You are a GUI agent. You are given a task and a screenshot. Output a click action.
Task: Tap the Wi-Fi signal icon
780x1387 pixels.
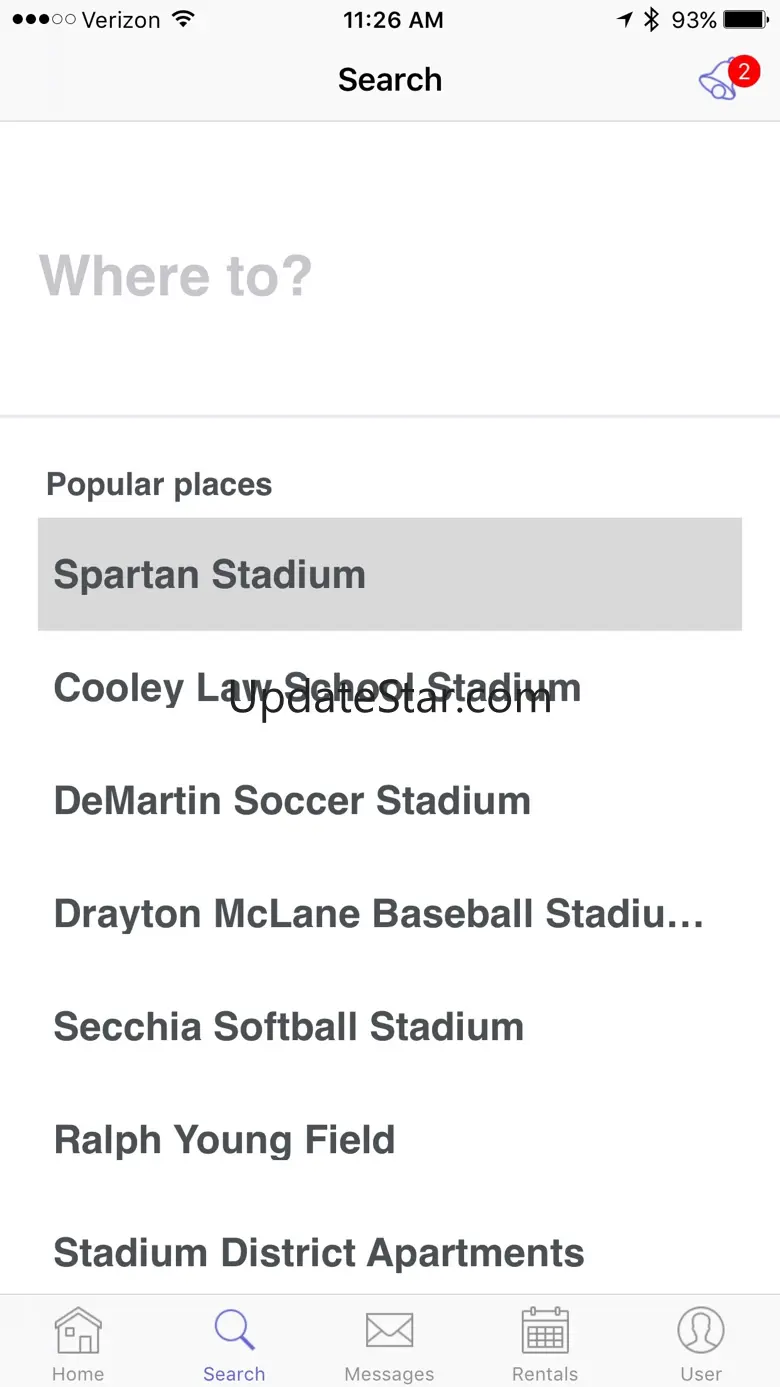pyautogui.click(x=183, y=20)
